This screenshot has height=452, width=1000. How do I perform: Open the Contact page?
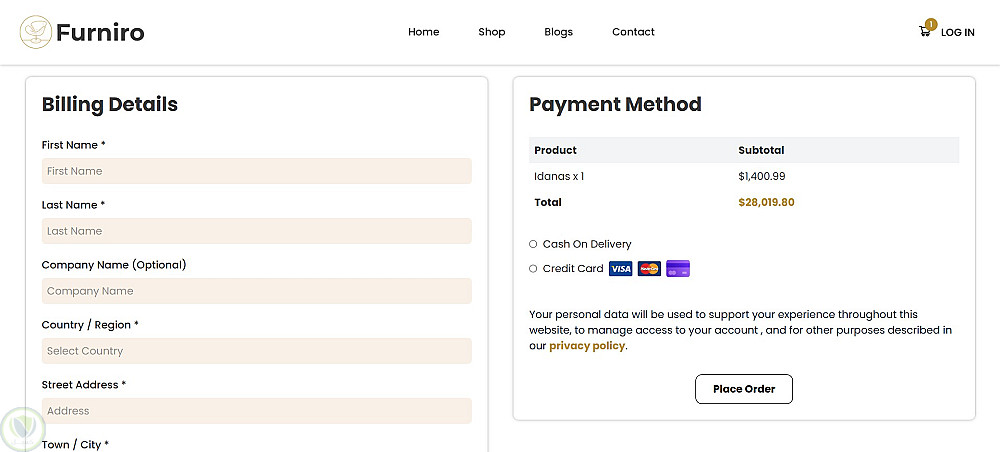click(x=633, y=32)
